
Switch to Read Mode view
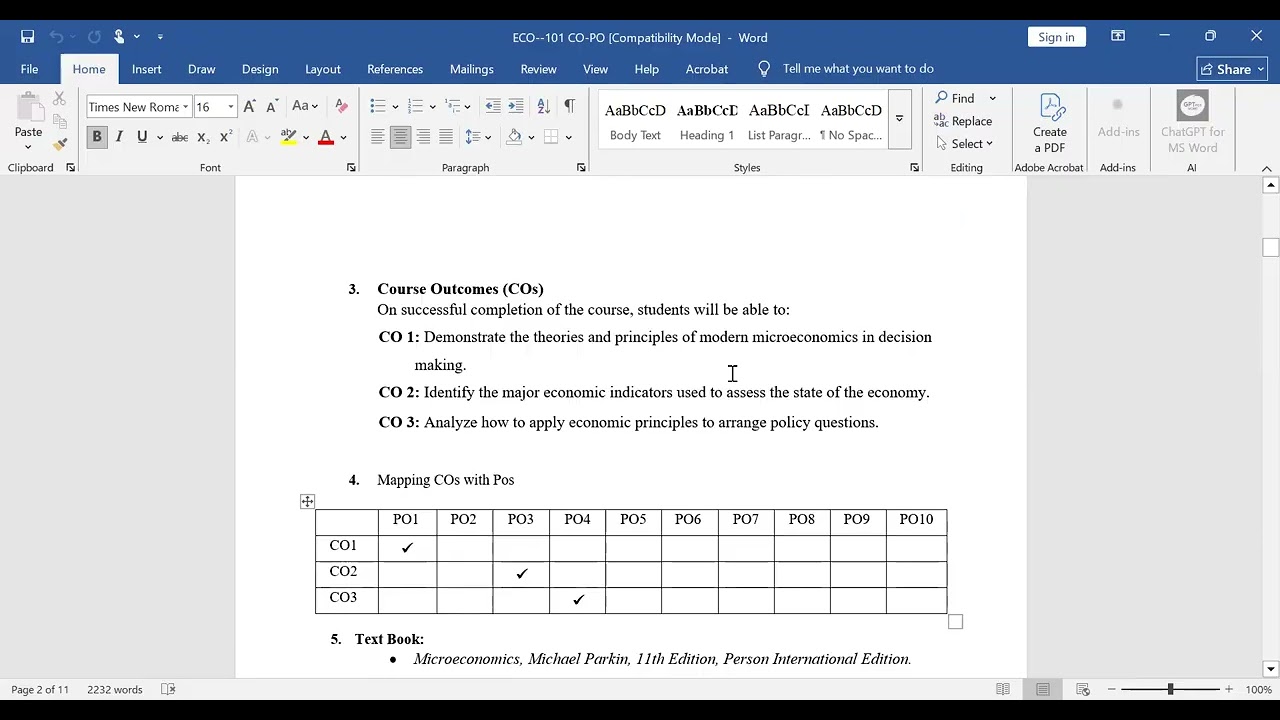pyautogui.click(x=1003, y=689)
